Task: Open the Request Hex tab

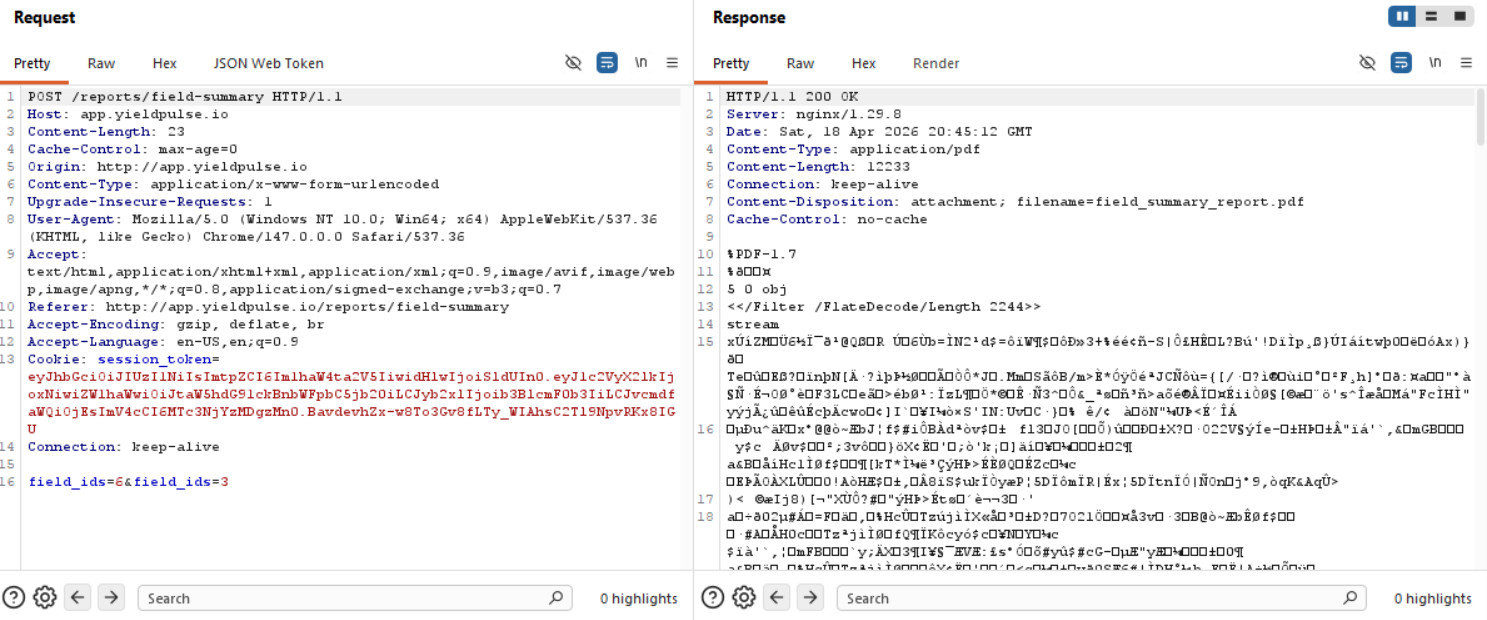Action: pos(164,63)
